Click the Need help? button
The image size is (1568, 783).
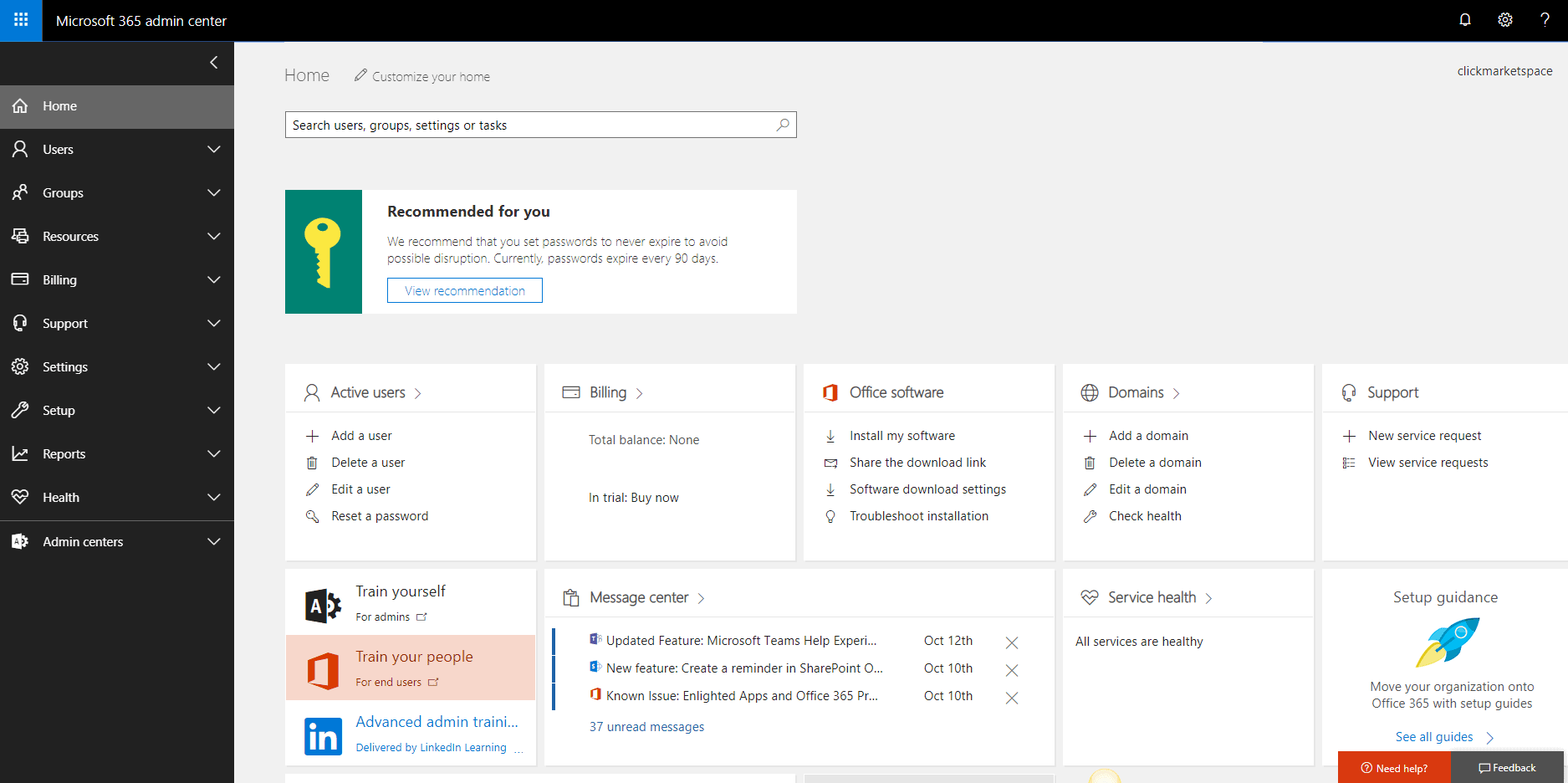click(1394, 768)
